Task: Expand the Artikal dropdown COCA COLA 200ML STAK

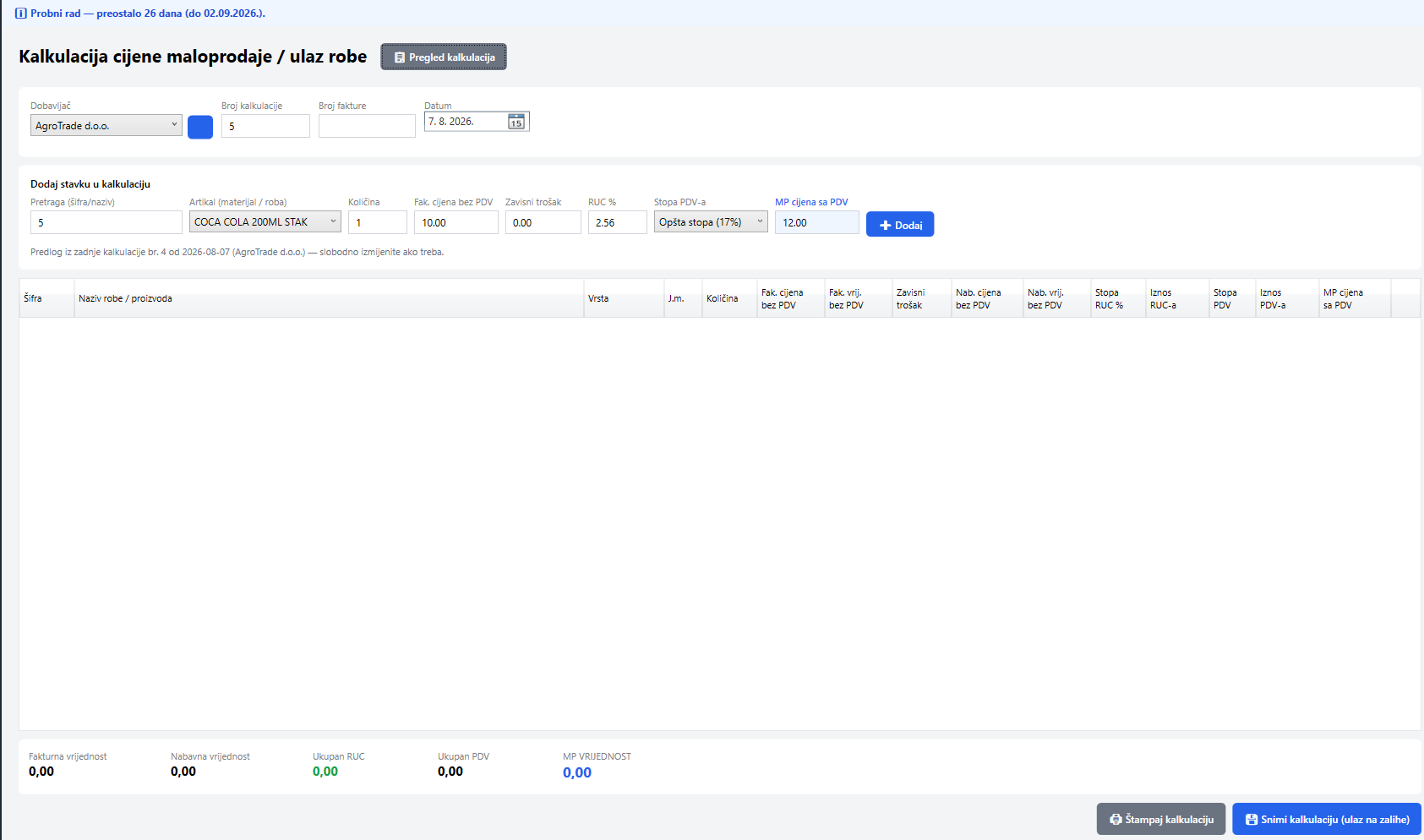Action: 265,221
